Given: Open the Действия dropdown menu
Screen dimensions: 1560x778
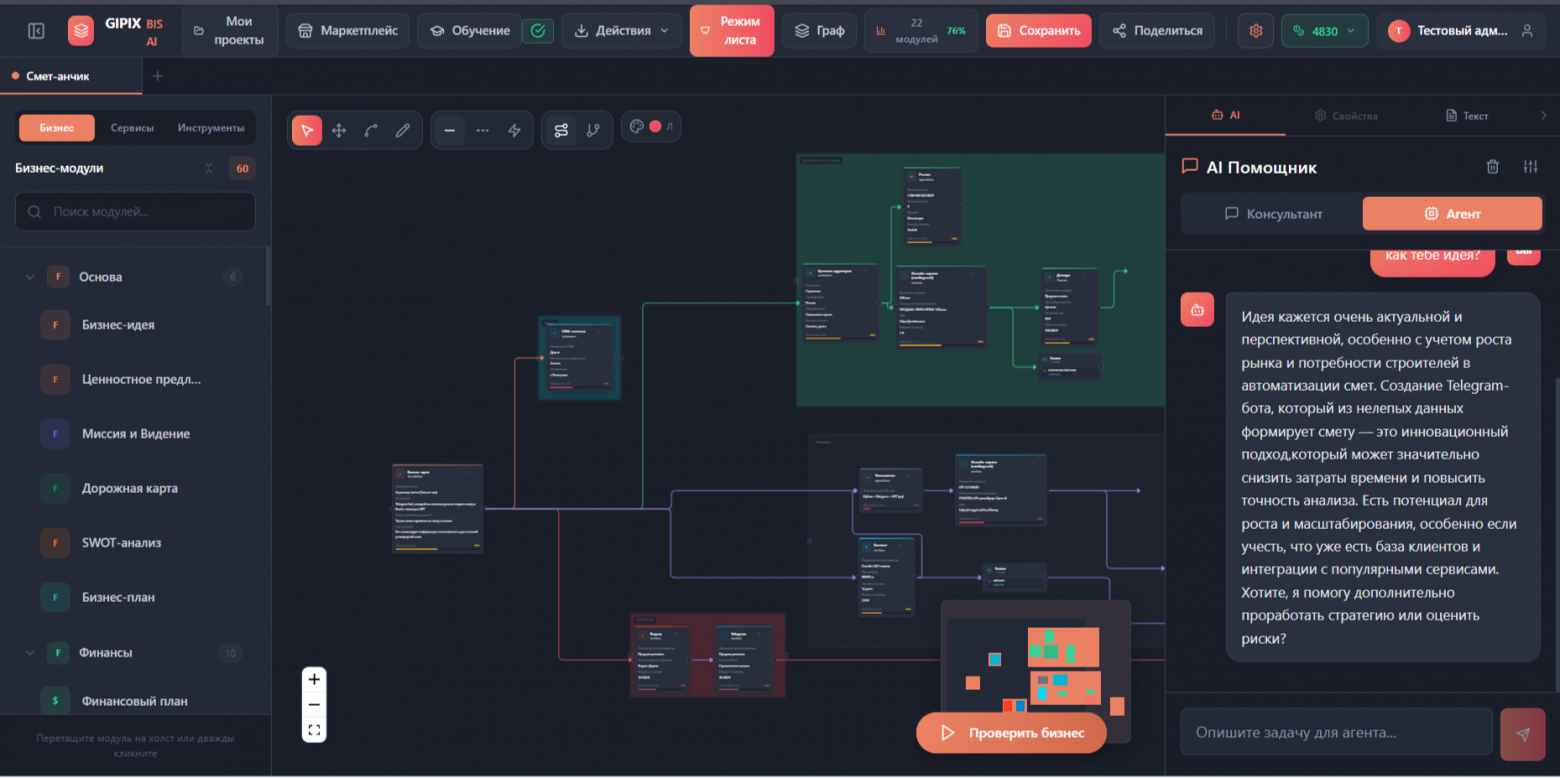Looking at the screenshot, I should (x=621, y=31).
